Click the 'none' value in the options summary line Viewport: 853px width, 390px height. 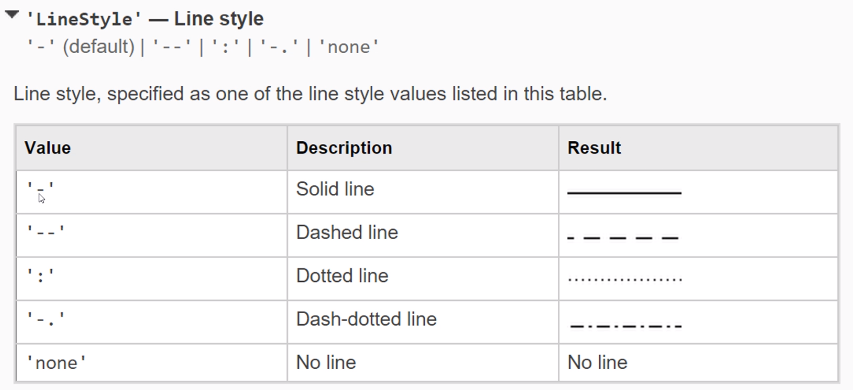[348, 47]
